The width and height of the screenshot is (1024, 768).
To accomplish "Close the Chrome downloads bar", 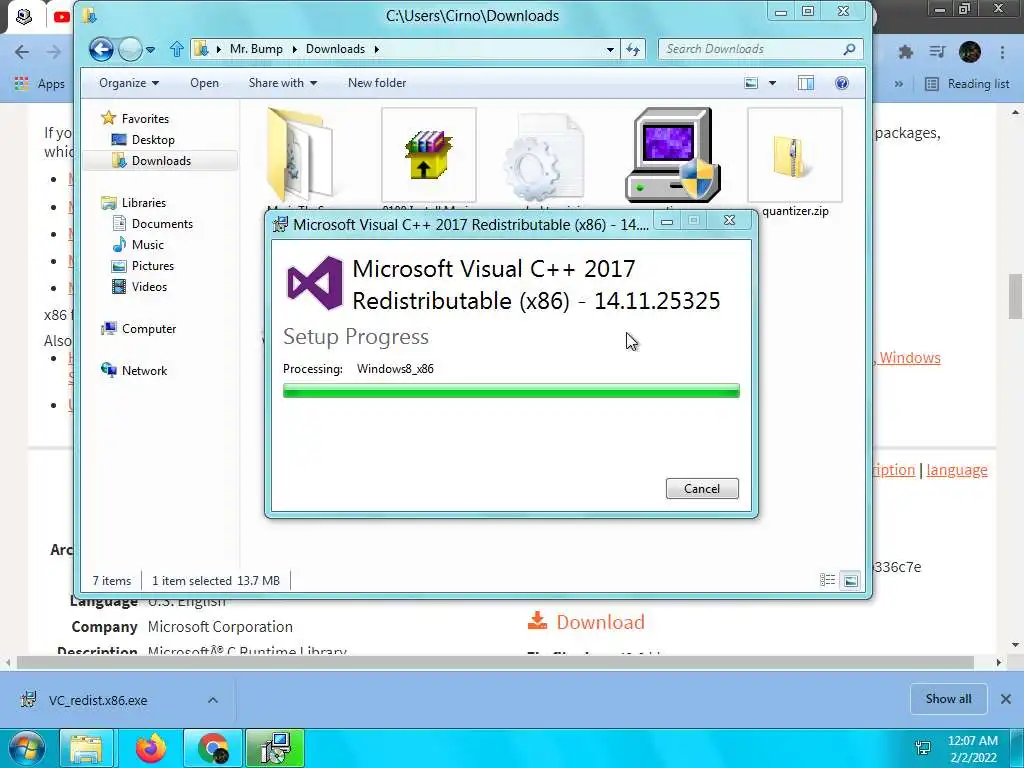I will tap(1006, 699).
